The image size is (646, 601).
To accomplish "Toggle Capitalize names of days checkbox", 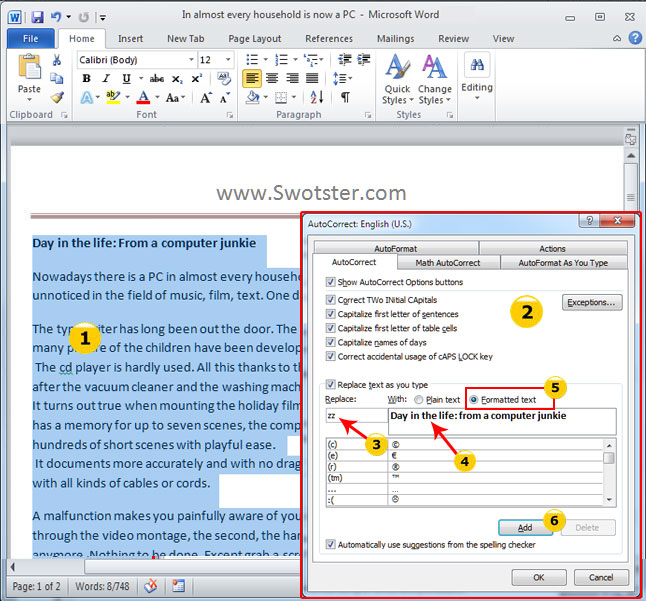I will click(330, 342).
